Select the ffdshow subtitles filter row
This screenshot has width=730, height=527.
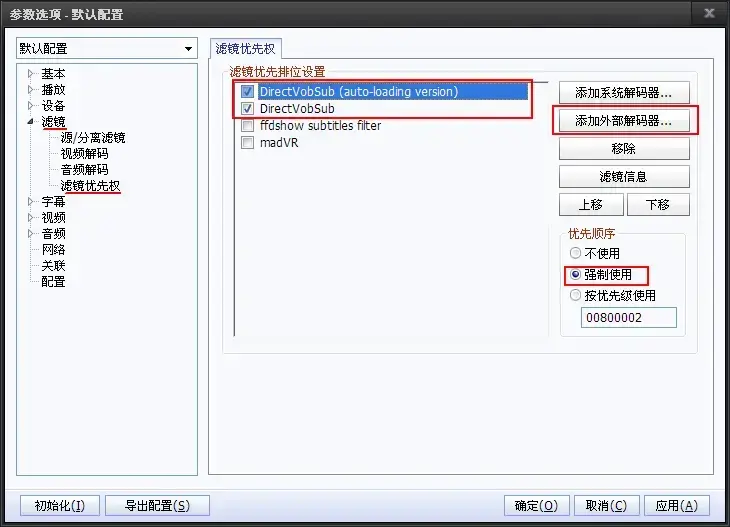click(320, 126)
